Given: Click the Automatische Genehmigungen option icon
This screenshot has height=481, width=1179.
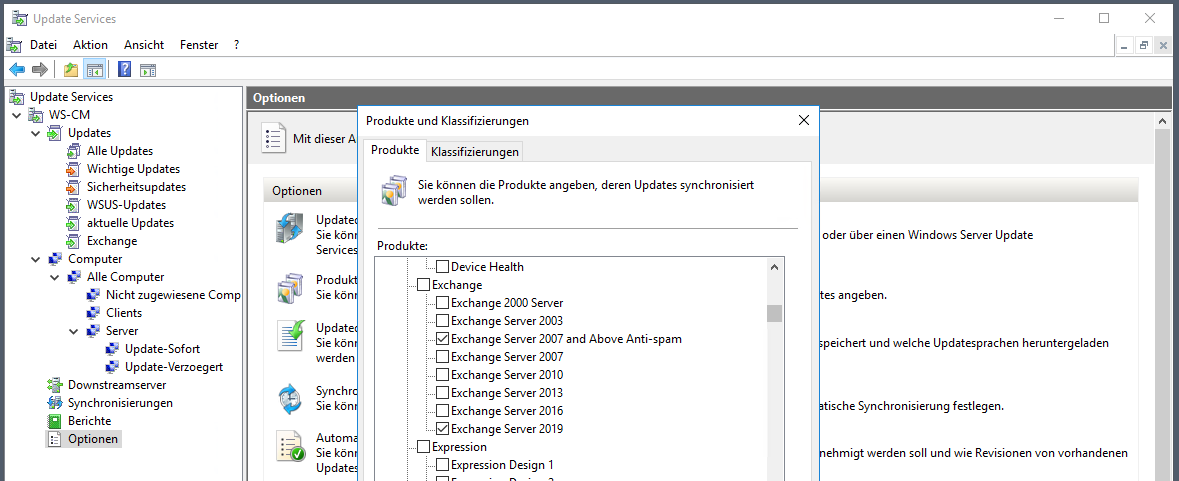Looking at the screenshot, I should tap(289, 447).
